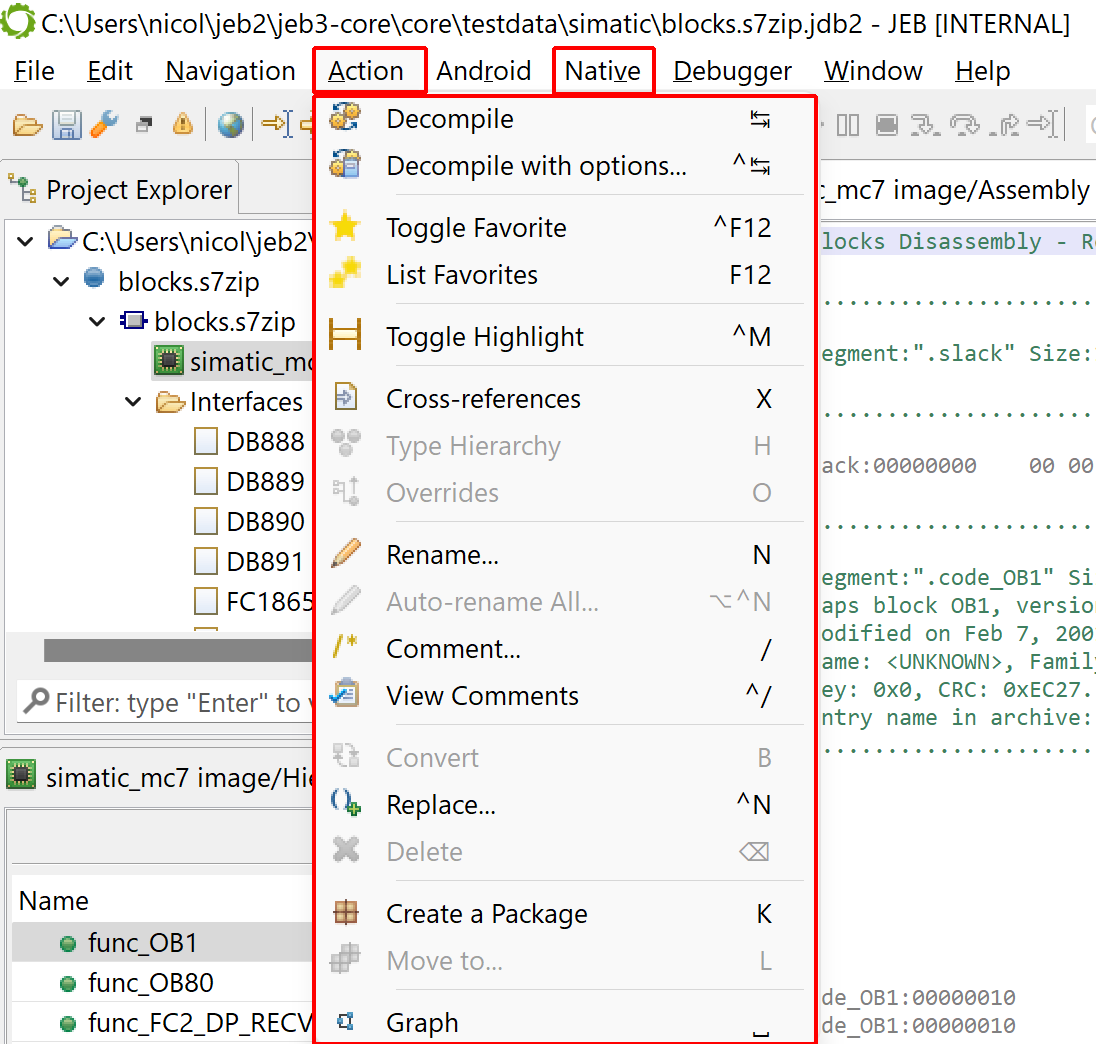Viewport: 1096px width, 1044px height.
Task: Click the Delete menu entry
Action: pos(565,851)
